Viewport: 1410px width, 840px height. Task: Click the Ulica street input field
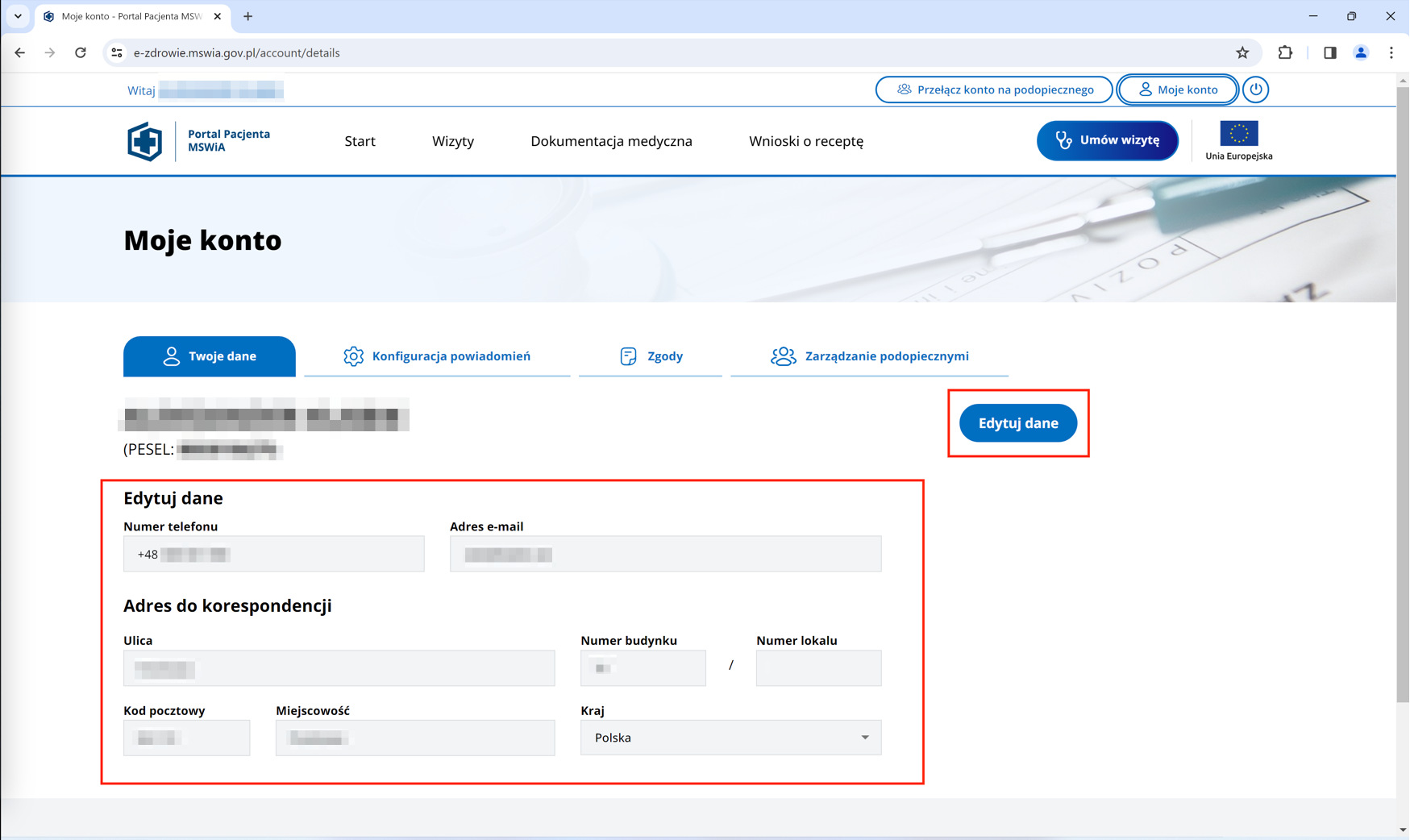(339, 668)
